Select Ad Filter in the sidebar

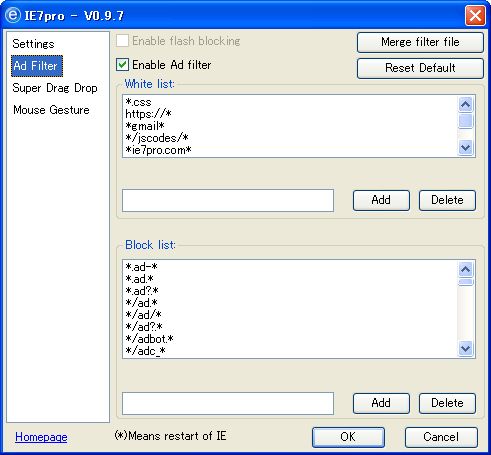(37, 66)
